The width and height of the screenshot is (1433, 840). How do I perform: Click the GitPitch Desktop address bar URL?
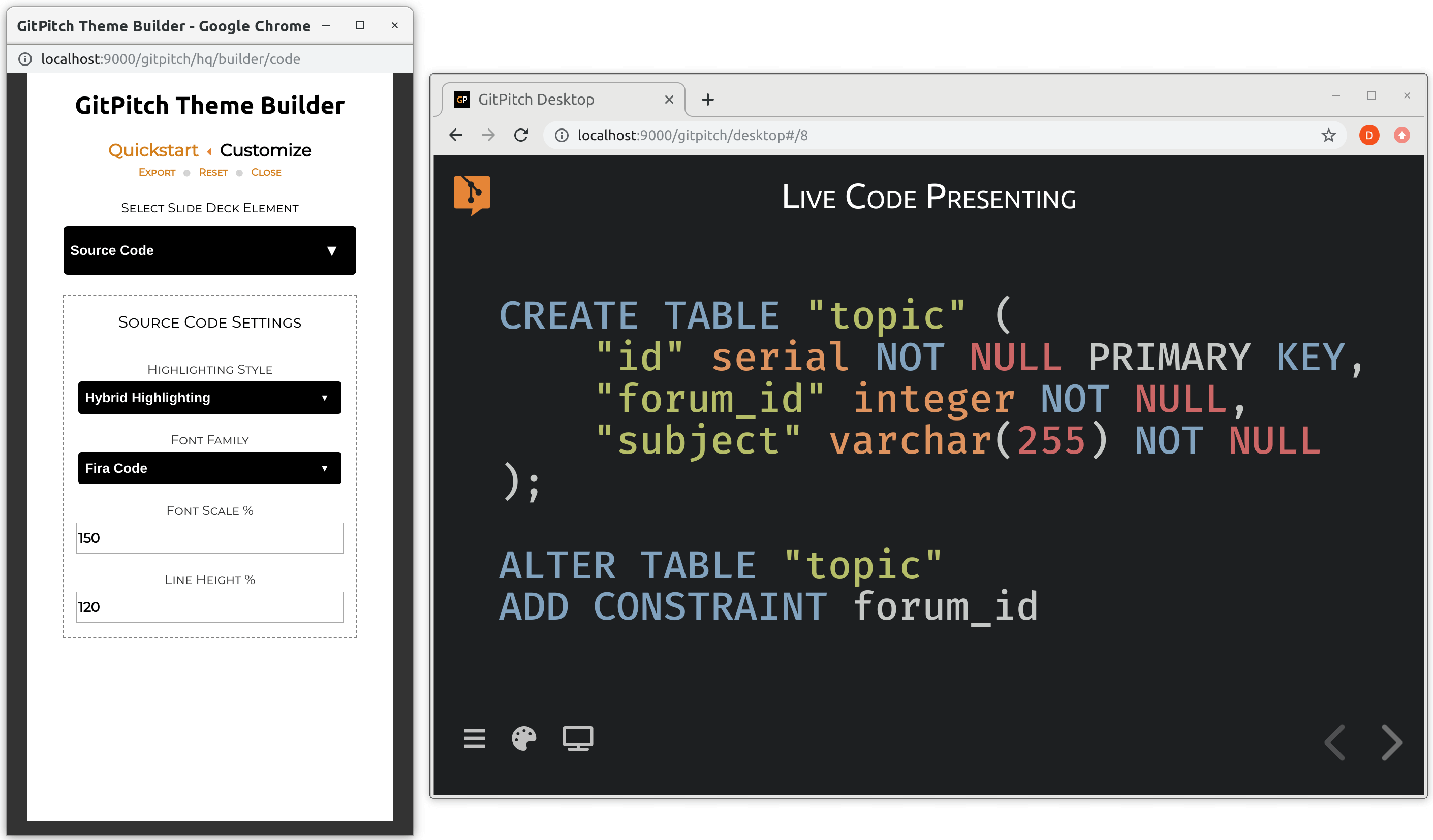point(693,135)
